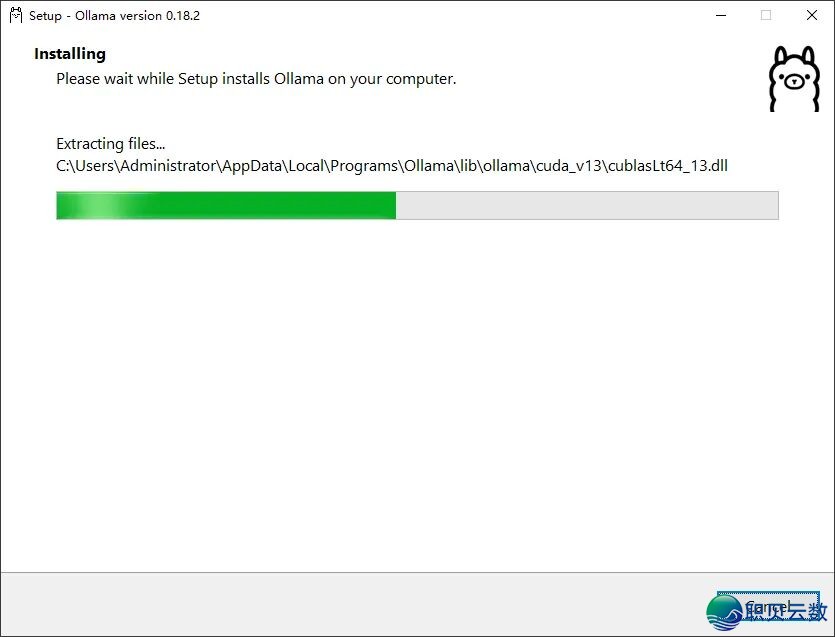
Task: Click the blue Chinese watermark text
Action: click(x=786, y=611)
